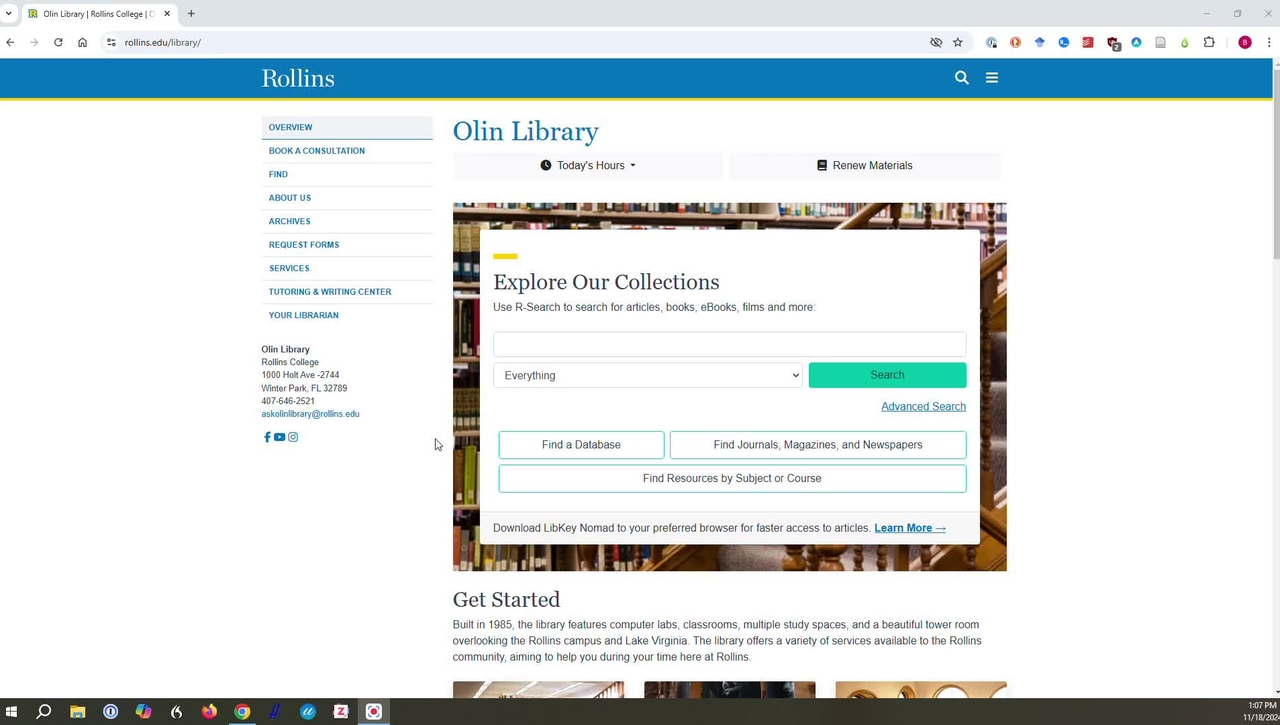Open File Explorer from the taskbar

[77, 712]
